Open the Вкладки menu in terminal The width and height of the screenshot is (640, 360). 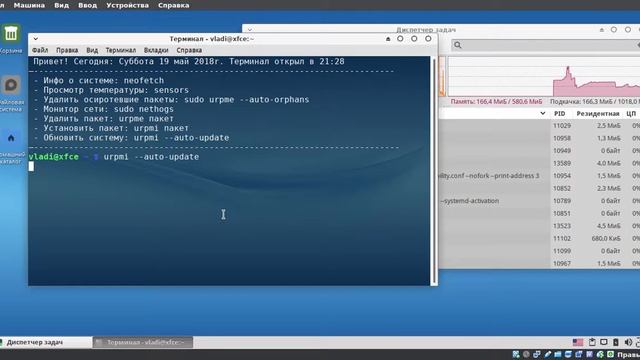point(156,50)
